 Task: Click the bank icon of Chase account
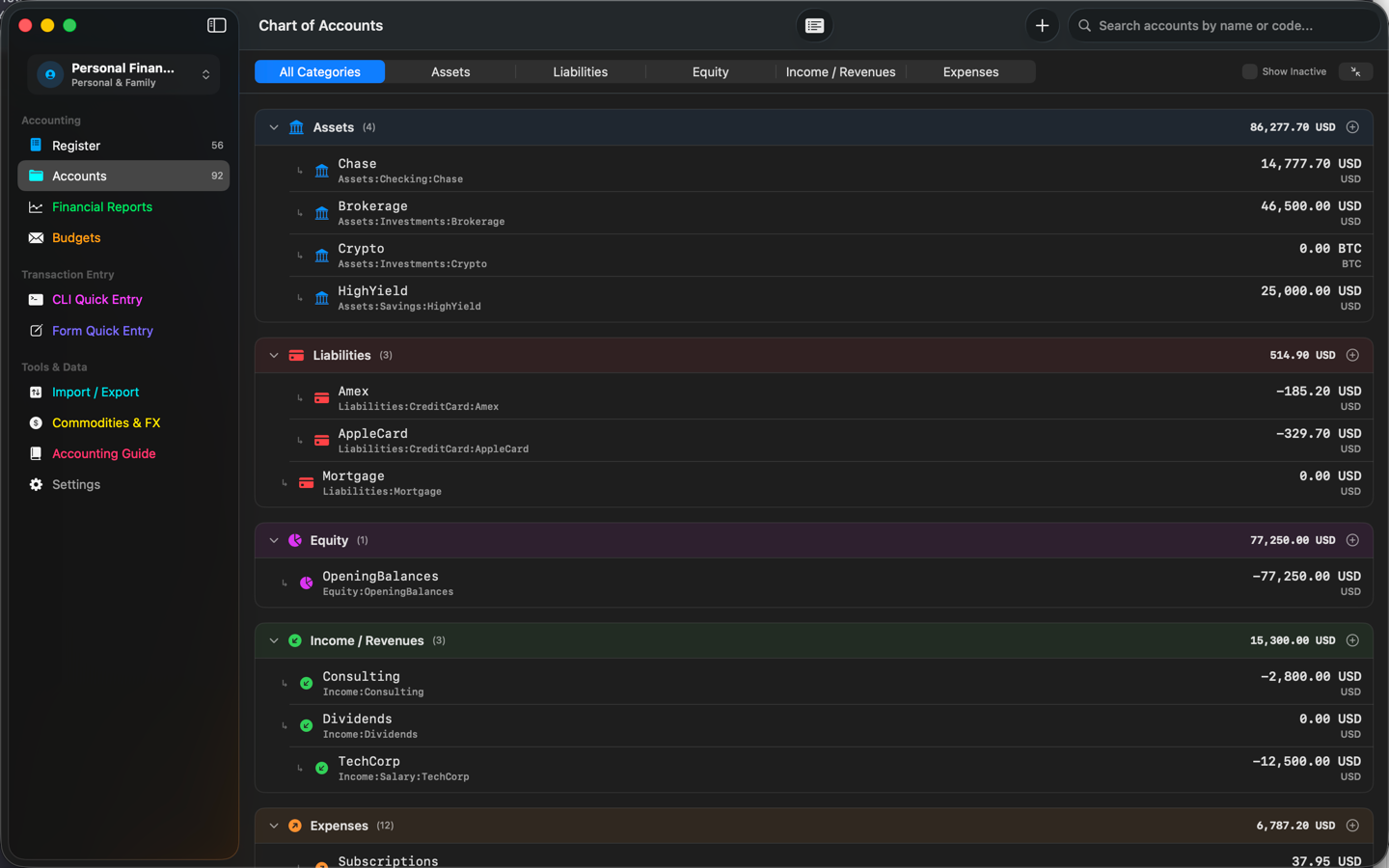[x=322, y=171]
